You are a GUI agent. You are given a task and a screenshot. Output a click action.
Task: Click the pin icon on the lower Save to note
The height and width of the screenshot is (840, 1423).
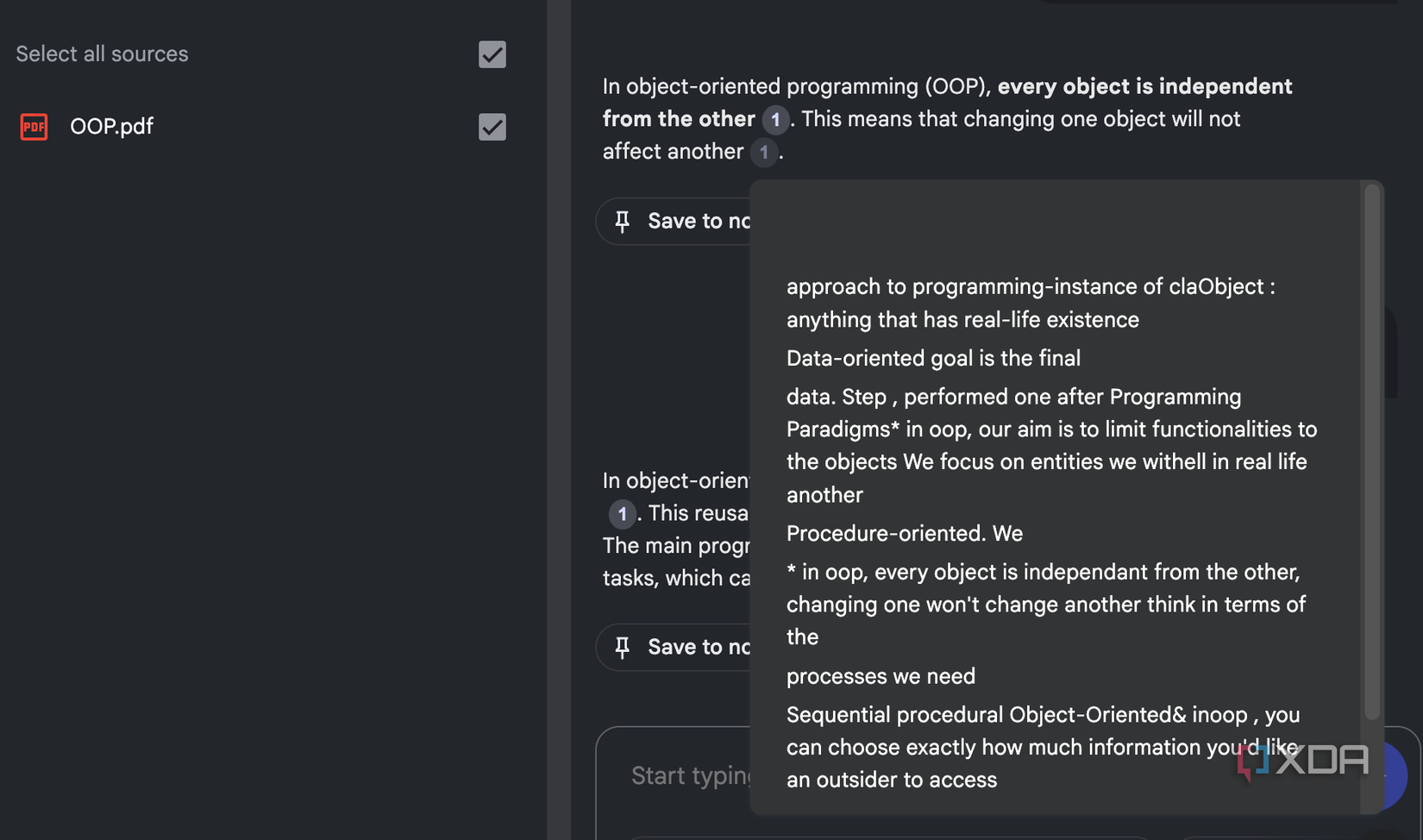click(x=623, y=647)
